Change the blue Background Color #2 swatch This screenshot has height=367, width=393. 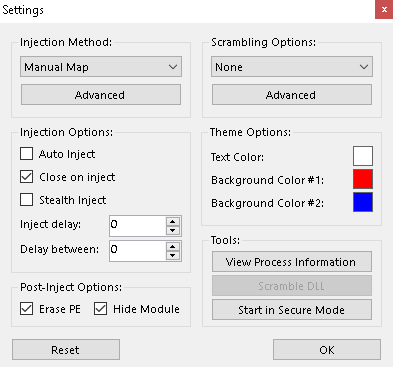coord(363,202)
